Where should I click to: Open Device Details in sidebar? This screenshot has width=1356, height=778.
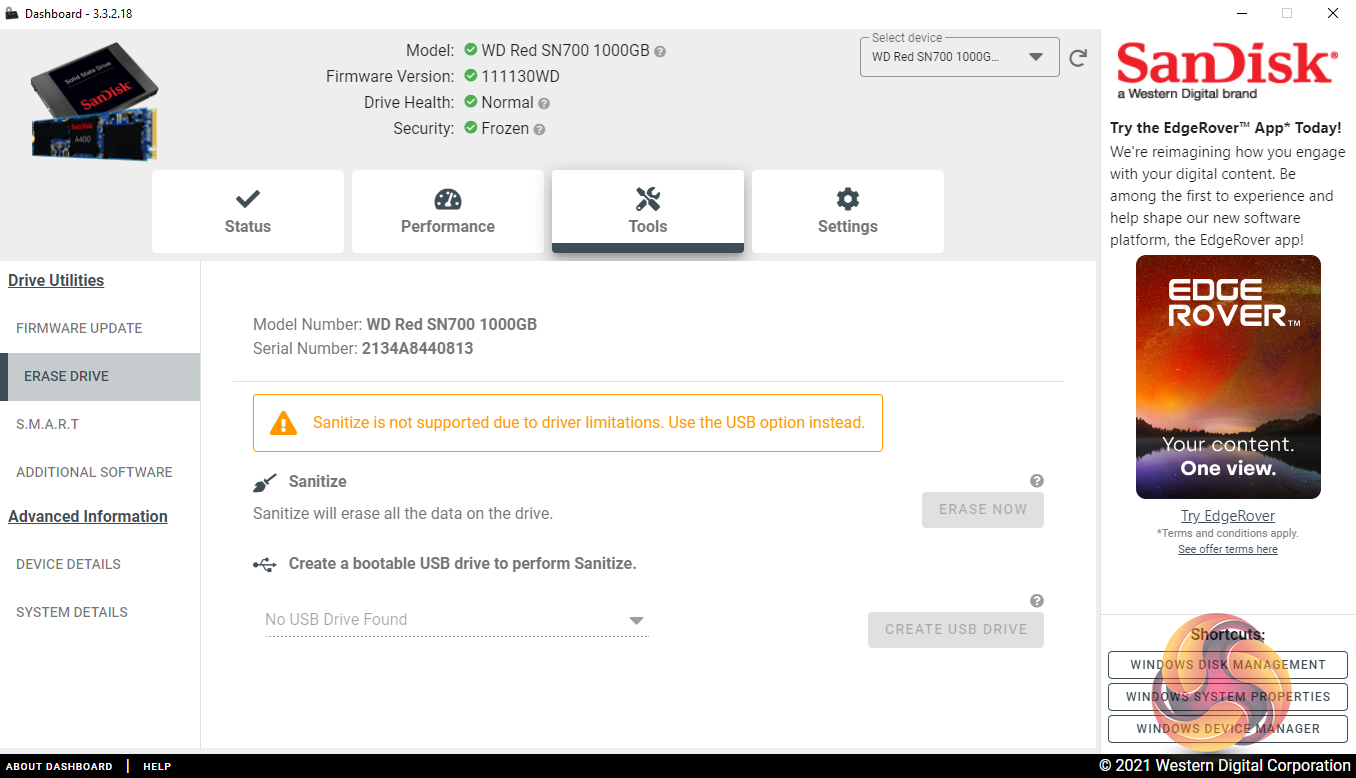point(100,564)
